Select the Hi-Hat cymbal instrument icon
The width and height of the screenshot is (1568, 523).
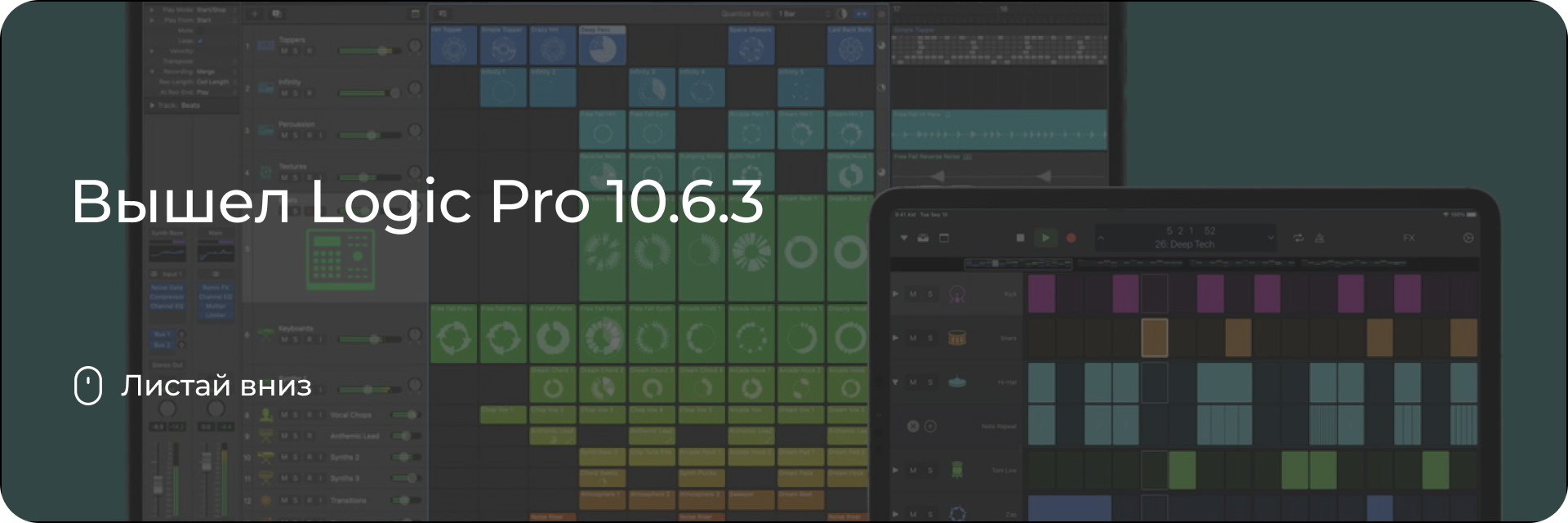[957, 382]
